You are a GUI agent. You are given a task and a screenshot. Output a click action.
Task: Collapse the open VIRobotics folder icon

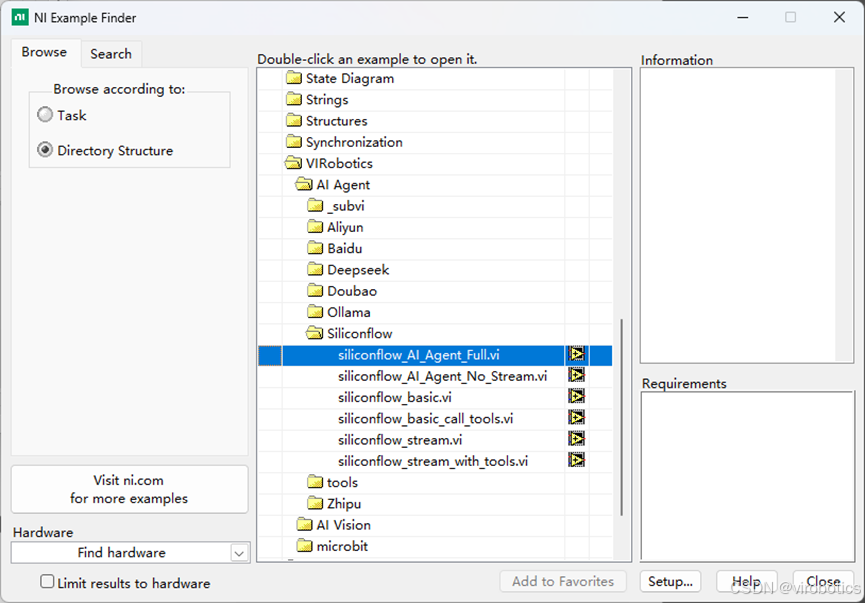(x=293, y=163)
